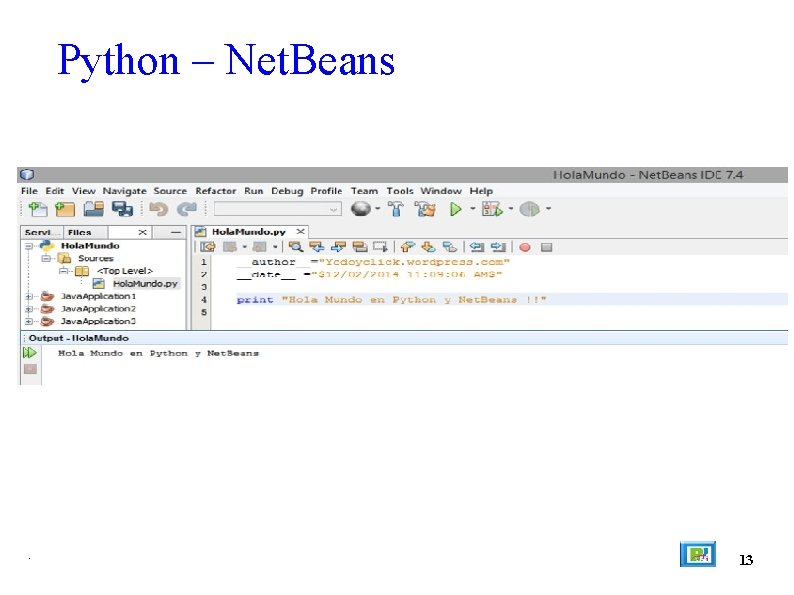Image resolution: width=794 pixels, height=595 pixels.
Task: Open the Window menu
Action: [441, 191]
